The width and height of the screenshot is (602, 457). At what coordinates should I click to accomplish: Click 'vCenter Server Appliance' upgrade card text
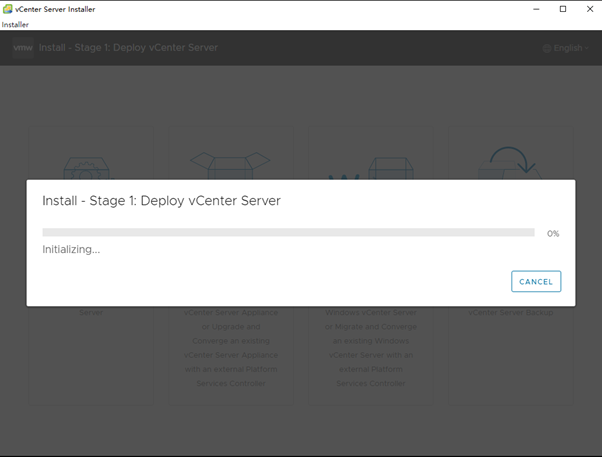(x=231, y=312)
